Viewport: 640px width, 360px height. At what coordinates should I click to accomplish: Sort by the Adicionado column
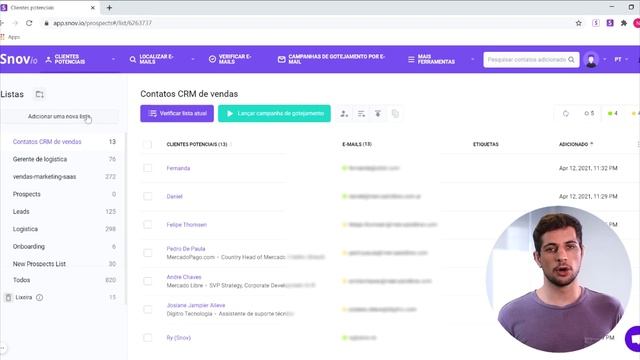576,144
